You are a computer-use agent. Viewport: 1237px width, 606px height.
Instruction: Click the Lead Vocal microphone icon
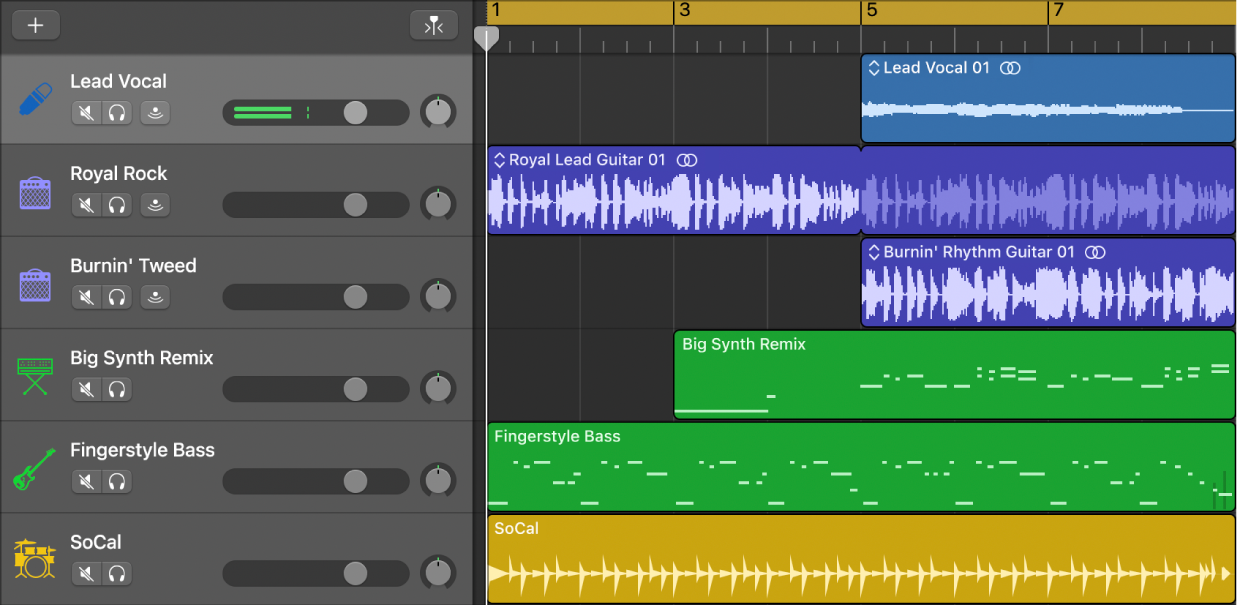click(35, 100)
